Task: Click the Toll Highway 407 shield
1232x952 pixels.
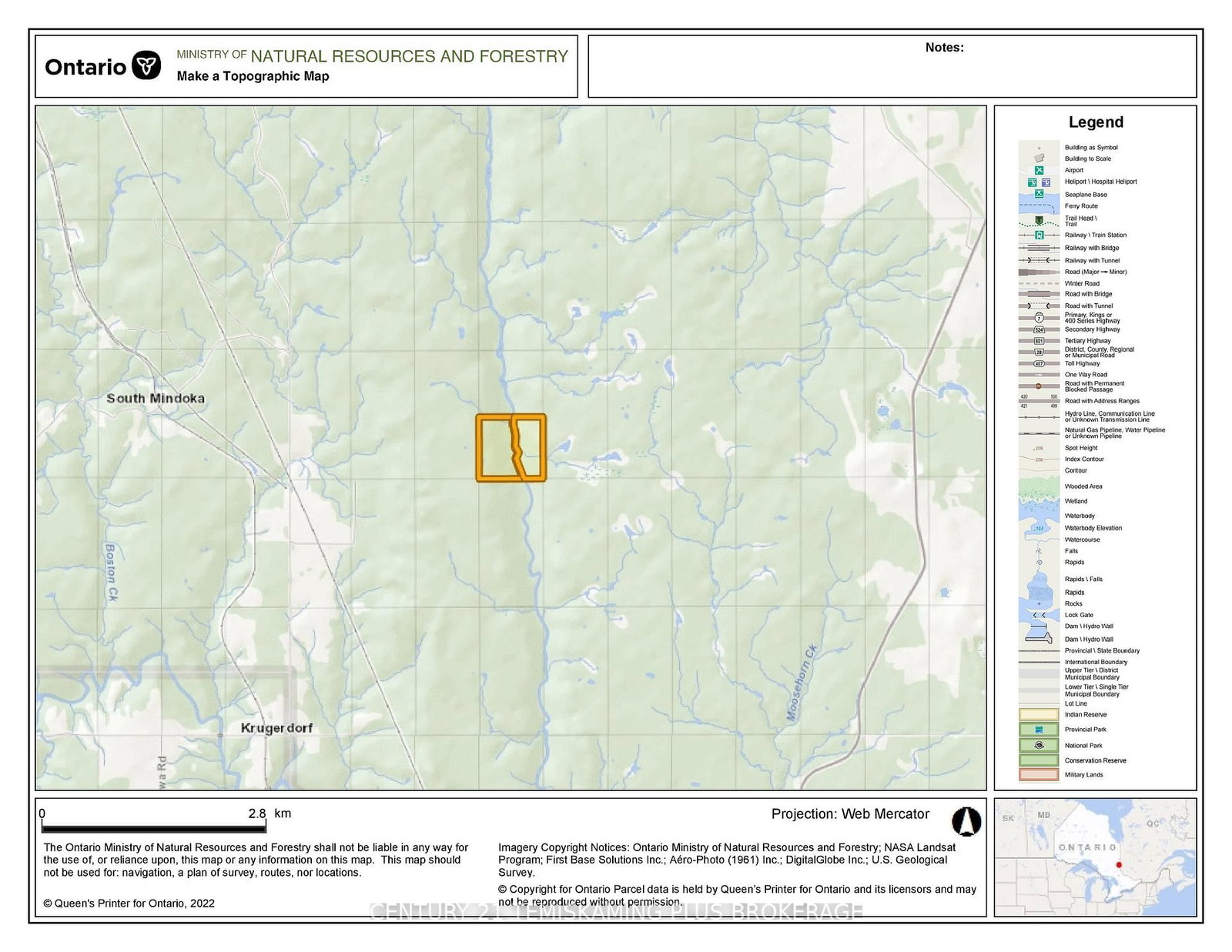Action: tap(1039, 363)
